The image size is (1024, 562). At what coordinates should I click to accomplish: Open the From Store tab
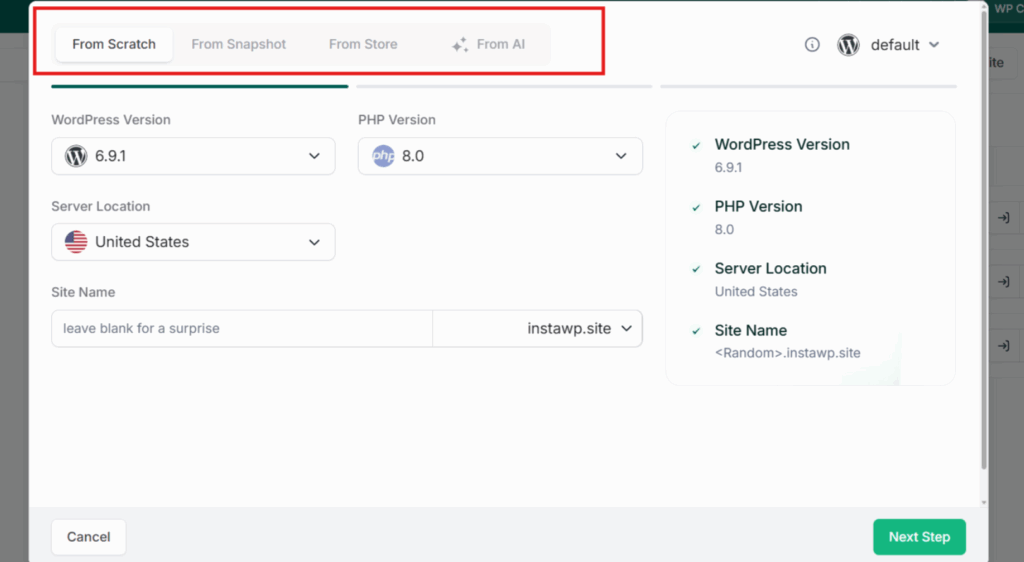363,44
